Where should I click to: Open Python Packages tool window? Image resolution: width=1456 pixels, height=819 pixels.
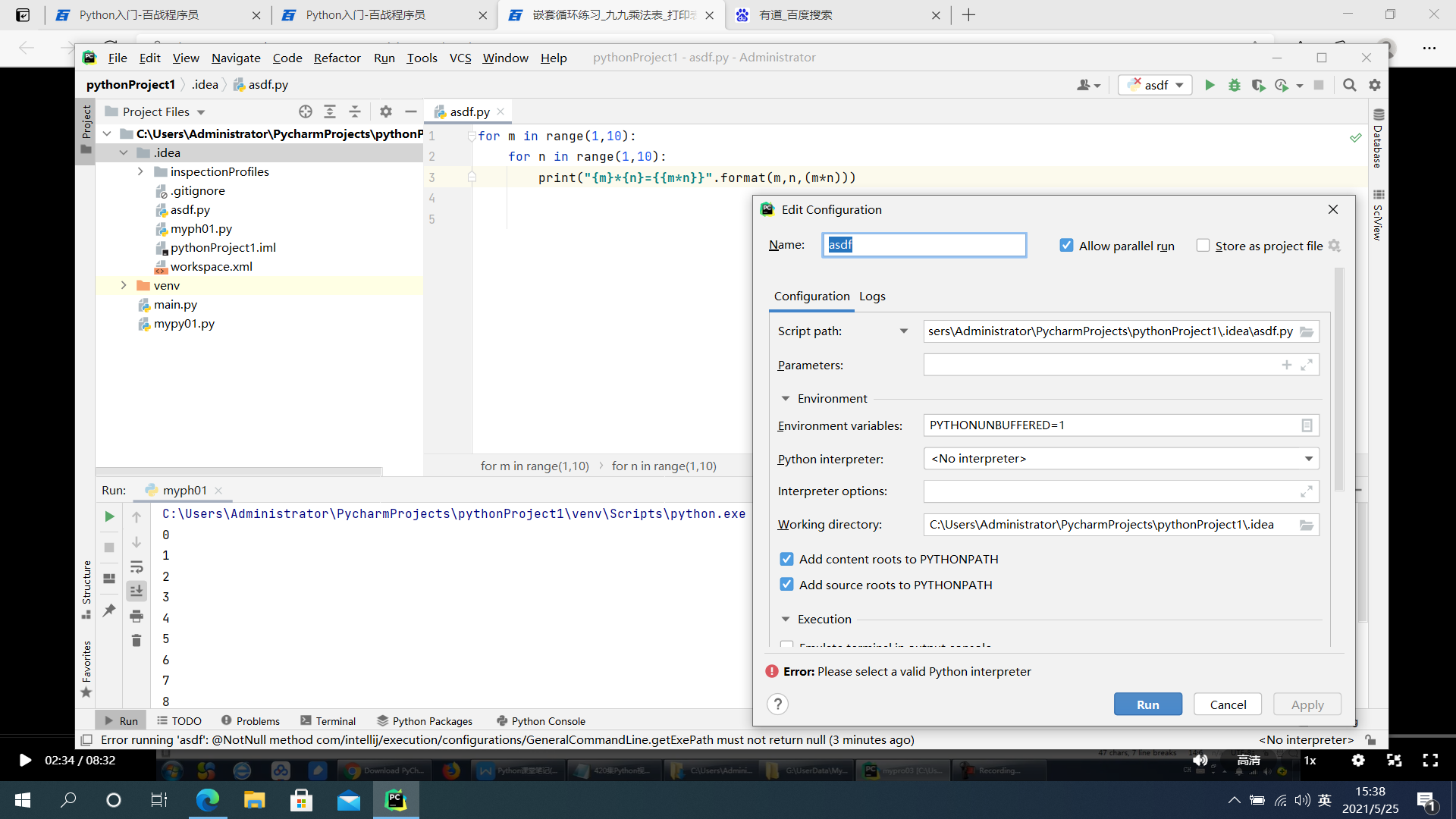coord(425,721)
